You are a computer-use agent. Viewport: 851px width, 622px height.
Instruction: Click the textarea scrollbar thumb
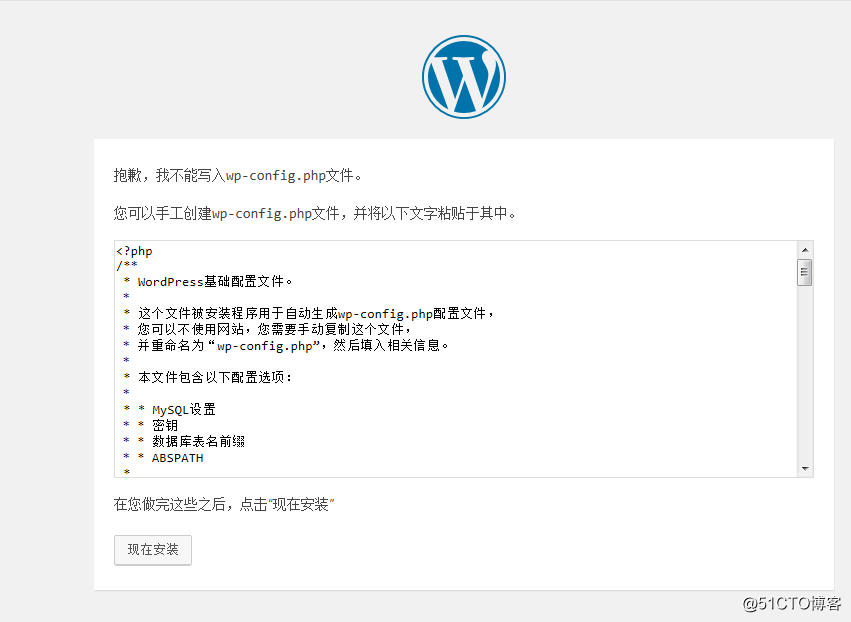coord(805,272)
